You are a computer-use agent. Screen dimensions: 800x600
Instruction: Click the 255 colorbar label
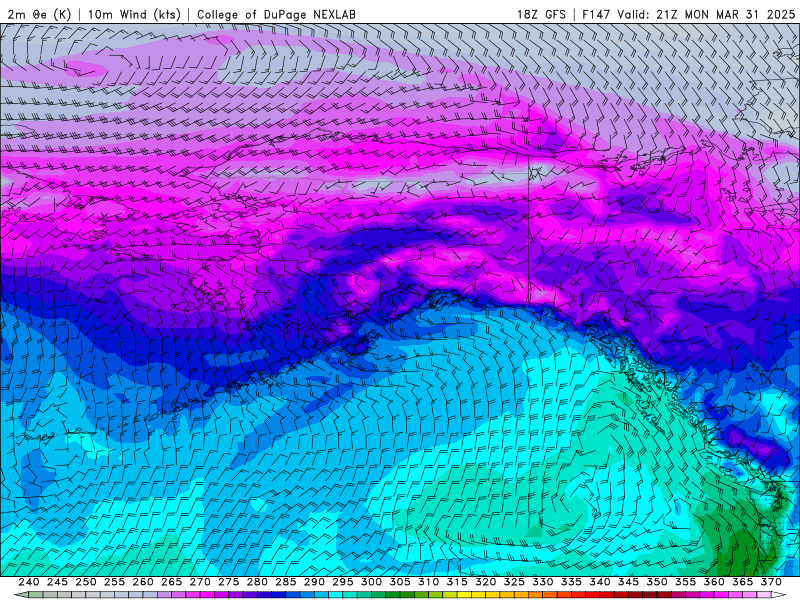tap(114, 582)
